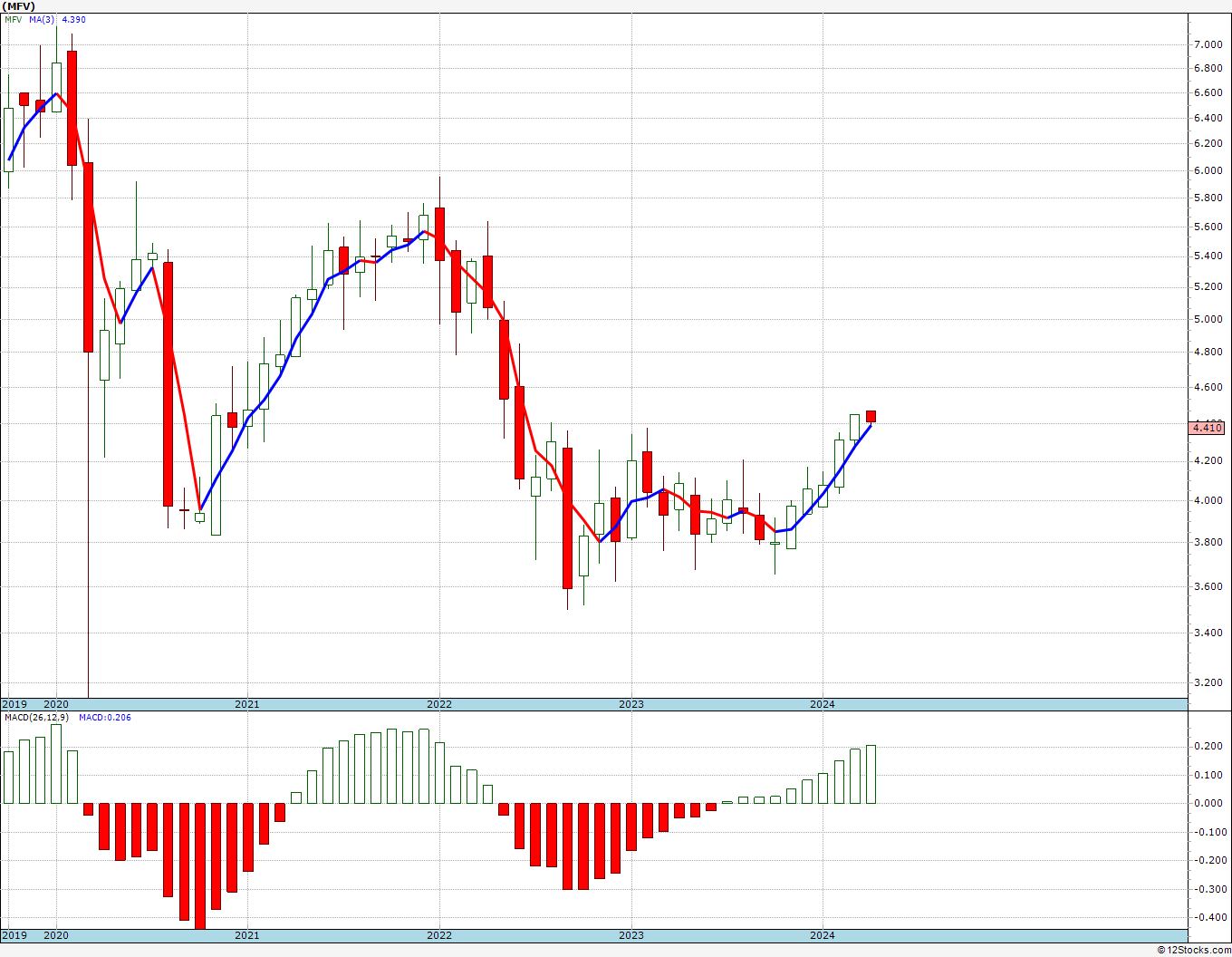Click the 4.800 price axis label
Image resolution: width=1232 pixels, height=957 pixels.
tap(1207, 352)
